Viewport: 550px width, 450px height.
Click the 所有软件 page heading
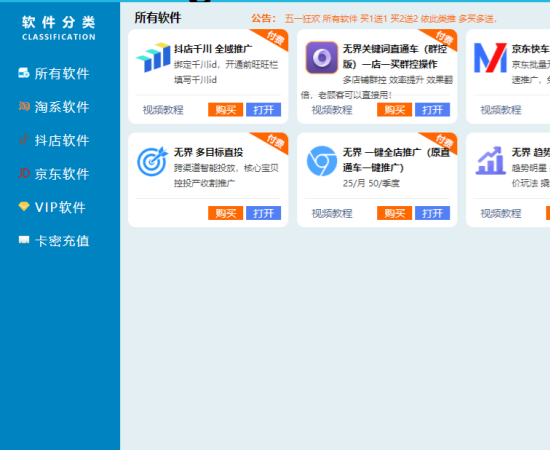pos(158,18)
